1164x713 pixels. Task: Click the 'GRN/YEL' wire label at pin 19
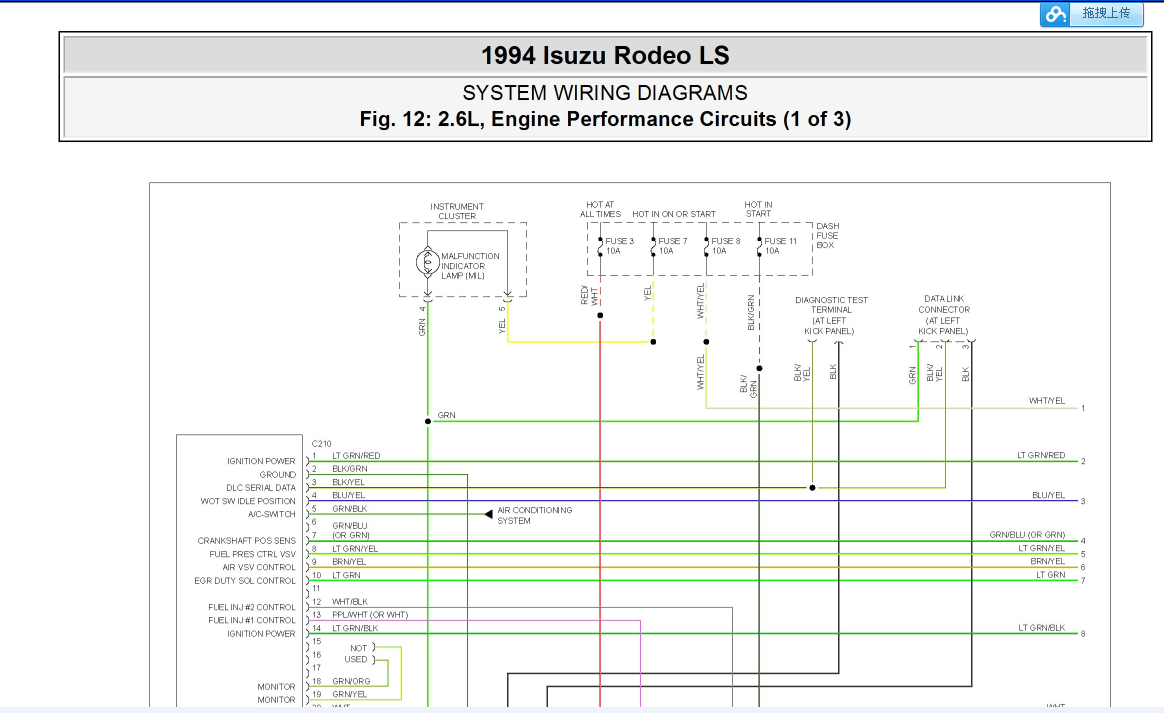click(x=349, y=694)
